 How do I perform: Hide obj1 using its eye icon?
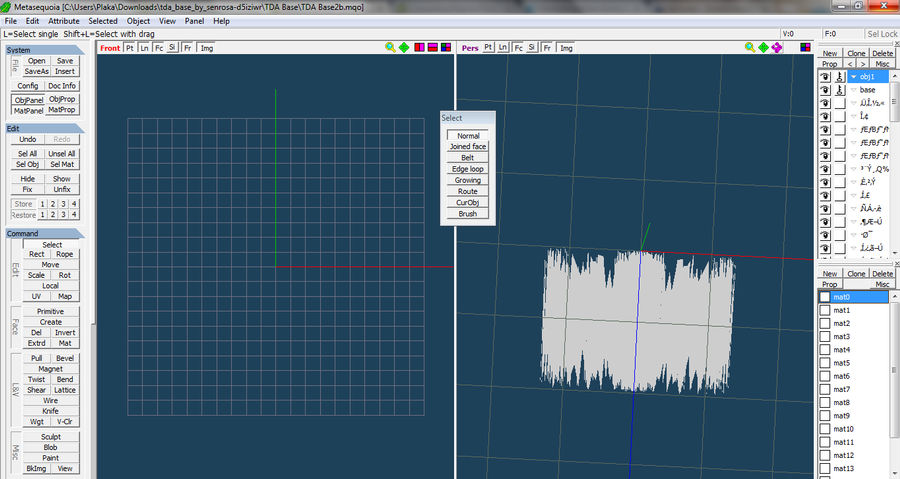coord(825,76)
